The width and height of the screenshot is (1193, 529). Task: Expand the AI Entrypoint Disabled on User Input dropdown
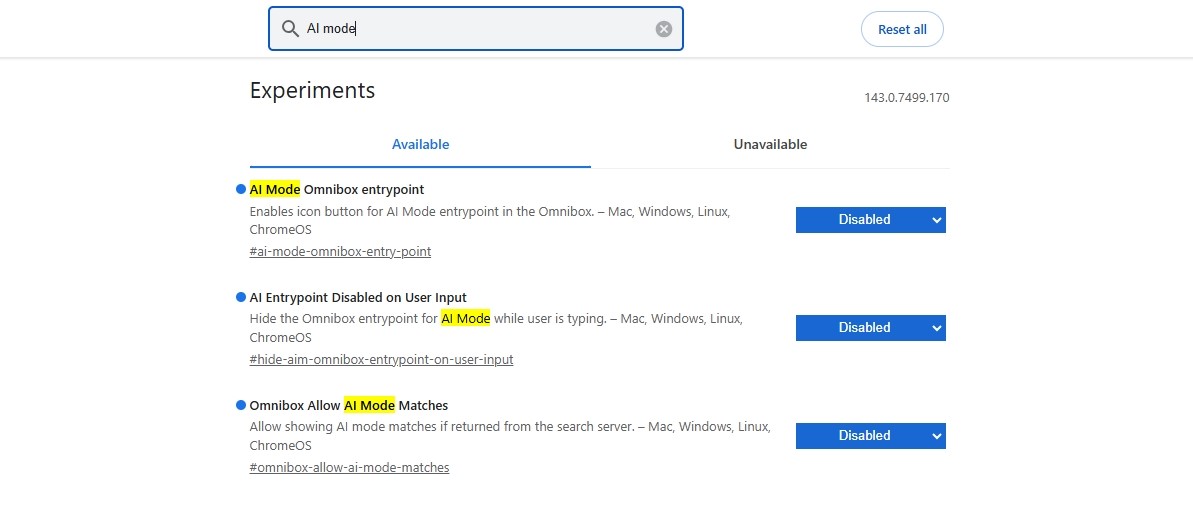pos(870,328)
